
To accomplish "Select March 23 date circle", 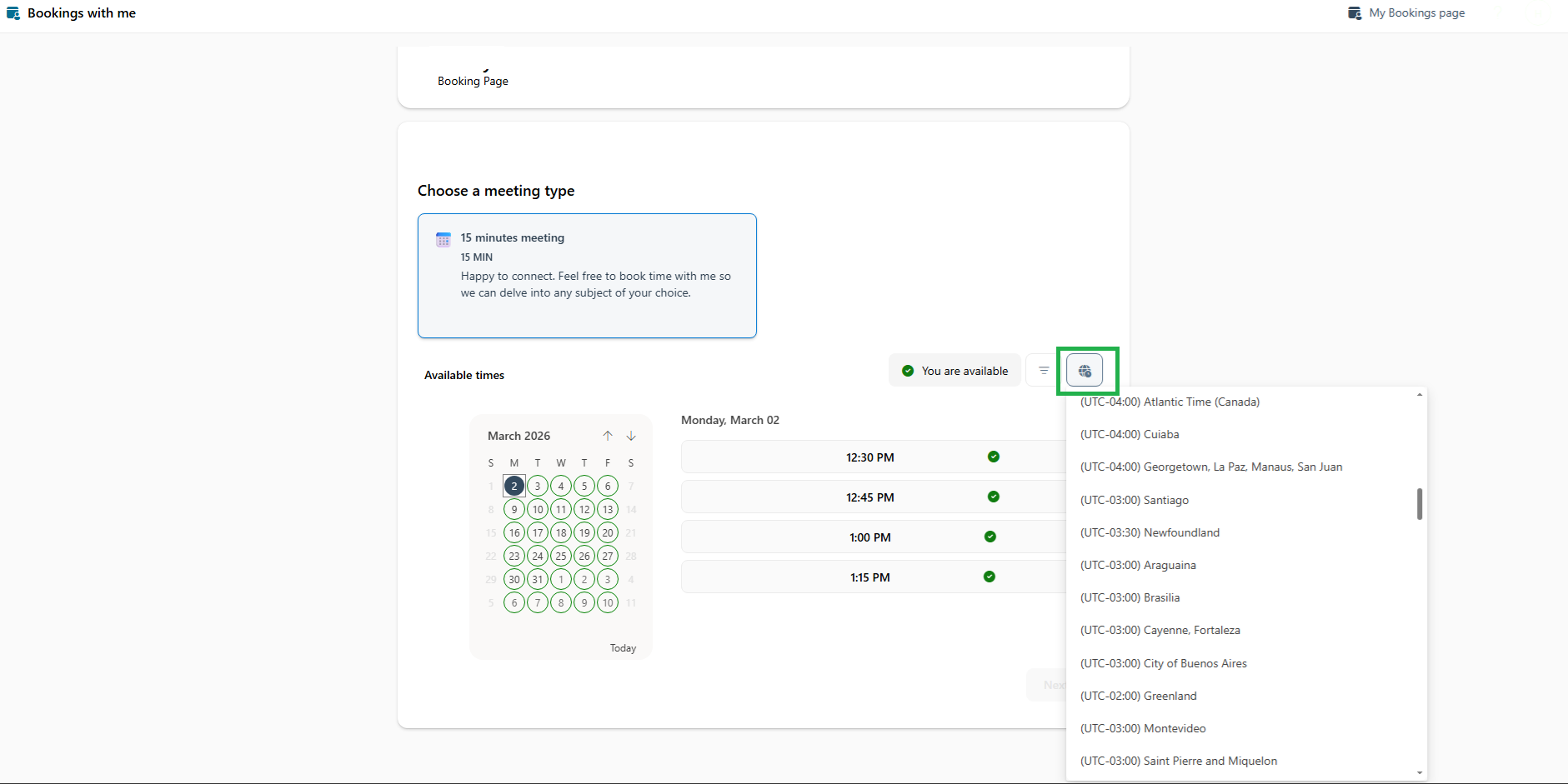I will pyautogui.click(x=514, y=556).
